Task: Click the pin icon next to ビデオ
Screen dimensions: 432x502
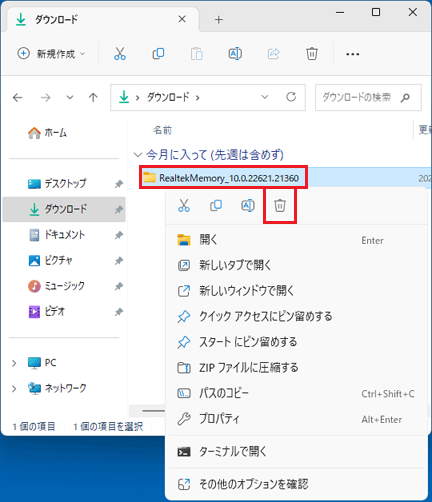Action: click(119, 312)
